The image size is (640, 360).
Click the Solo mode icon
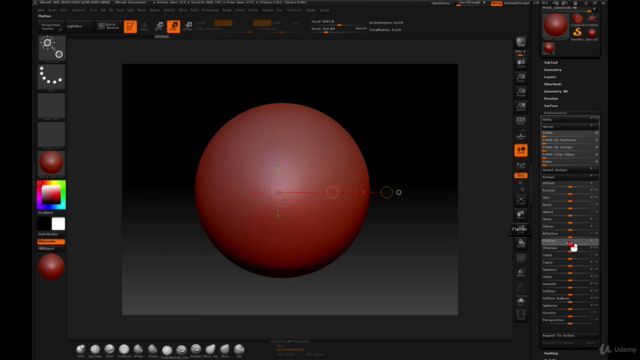pos(521,302)
